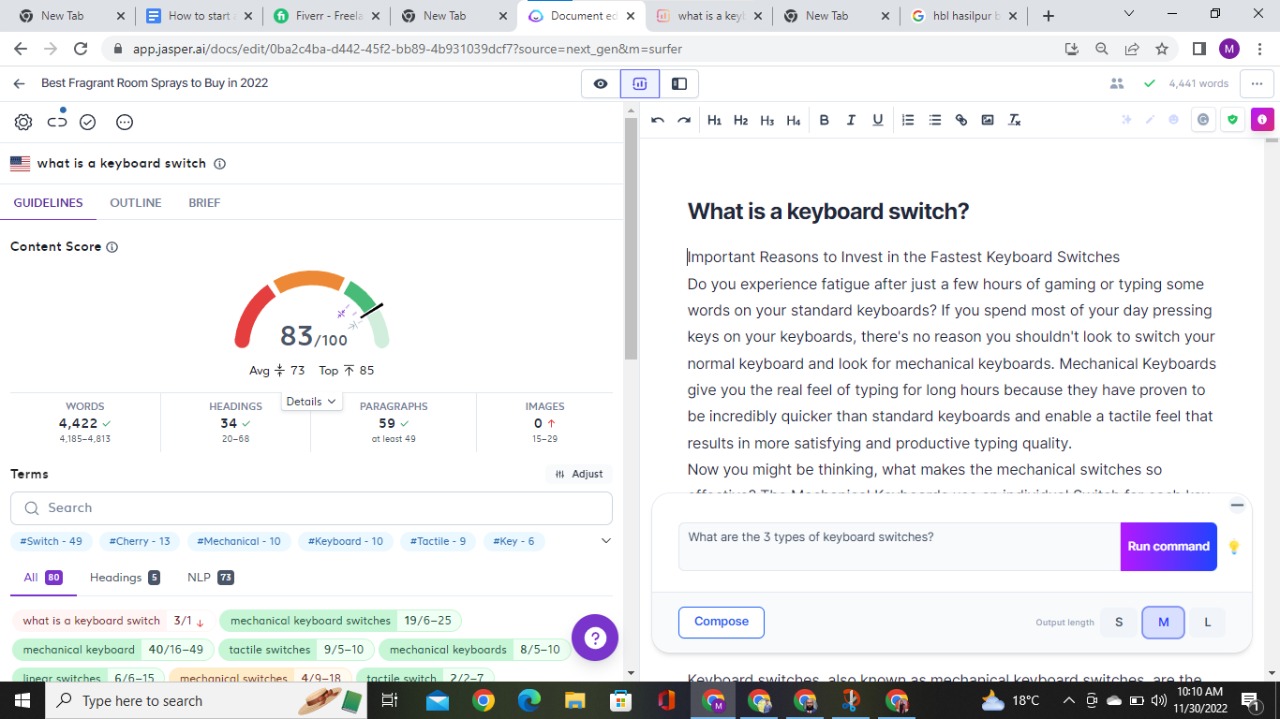Insert numbered list
Image resolution: width=1280 pixels, height=719 pixels.
click(908, 120)
